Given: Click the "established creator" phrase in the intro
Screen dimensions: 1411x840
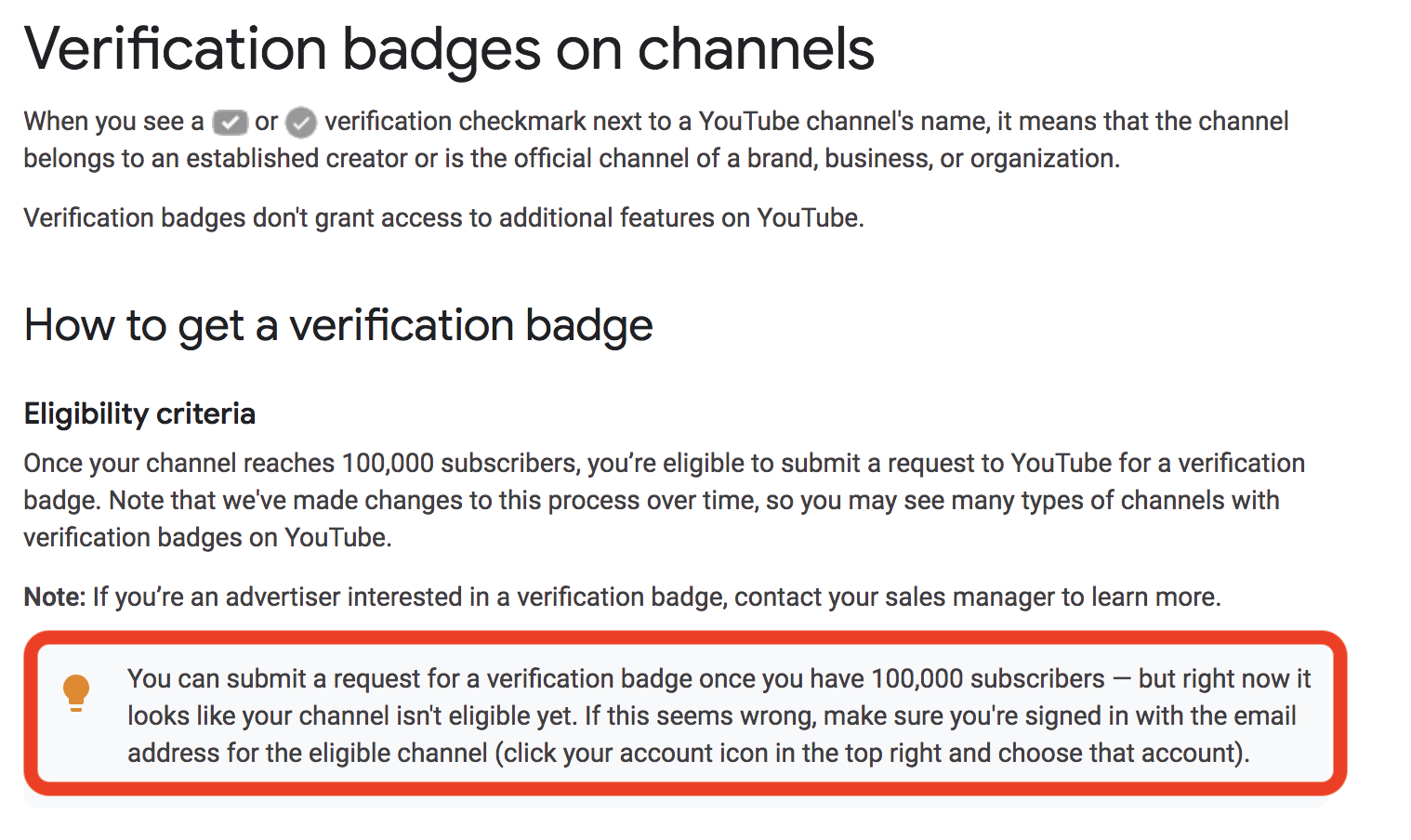Looking at the screenshot, I should coord(297,158).
